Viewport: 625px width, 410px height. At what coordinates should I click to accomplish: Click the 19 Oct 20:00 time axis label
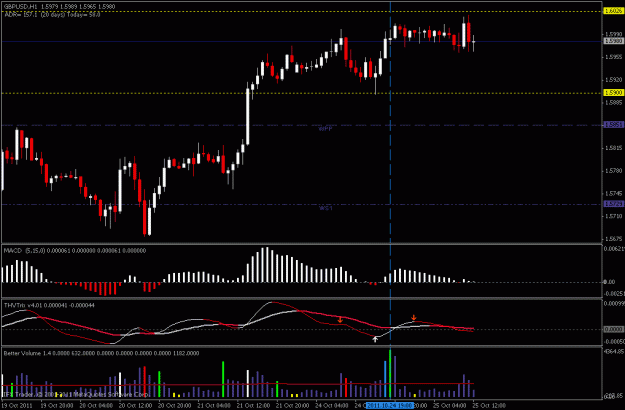(x=57, y=406)
